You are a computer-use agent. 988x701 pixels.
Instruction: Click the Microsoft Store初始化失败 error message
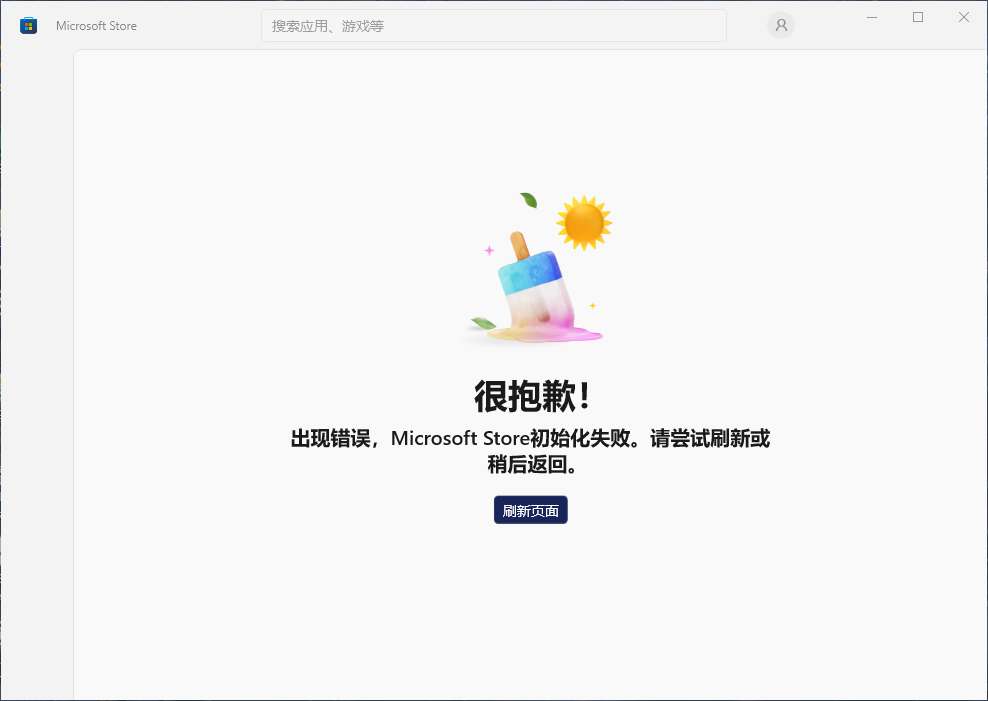pyautogui.click(x=531, y=451)
